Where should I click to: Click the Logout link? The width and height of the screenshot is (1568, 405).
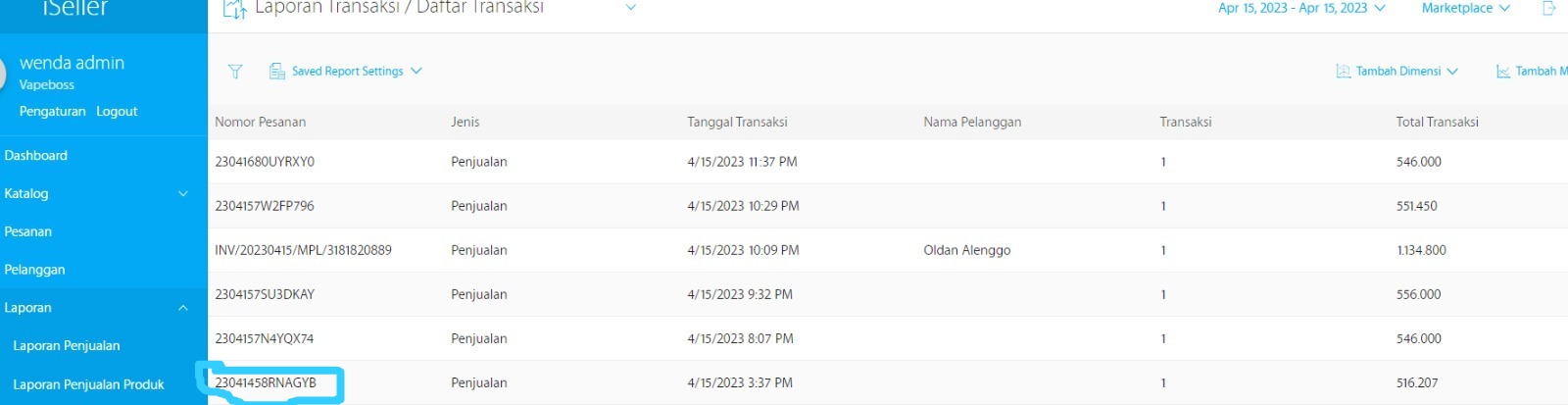click(x=117, y=112)
